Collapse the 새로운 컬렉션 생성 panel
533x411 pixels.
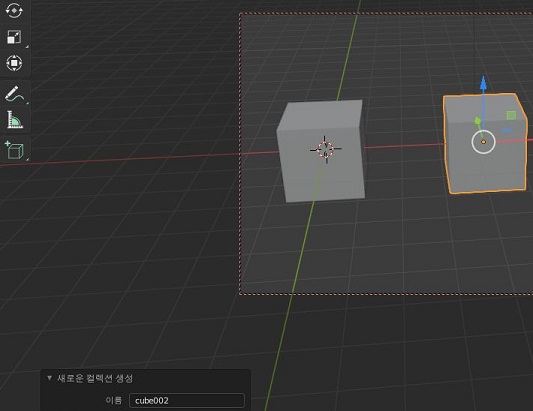(49, 378)
